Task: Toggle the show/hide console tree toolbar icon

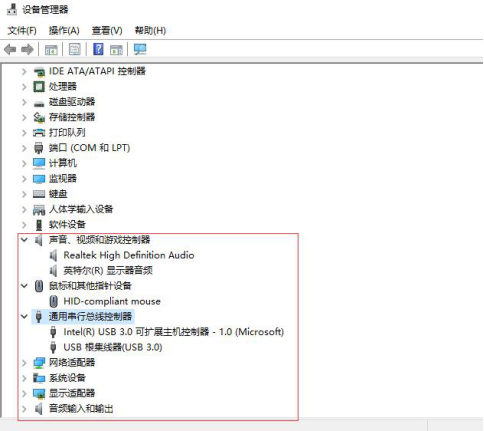Action: (51, 50)
